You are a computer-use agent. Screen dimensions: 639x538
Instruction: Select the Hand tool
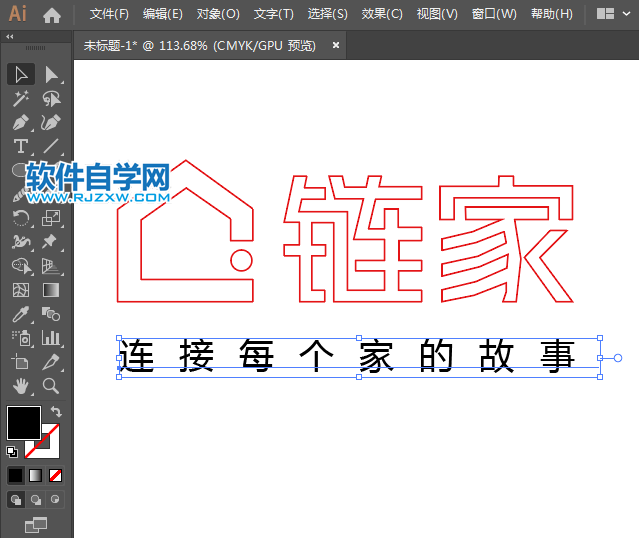(21, 386)
